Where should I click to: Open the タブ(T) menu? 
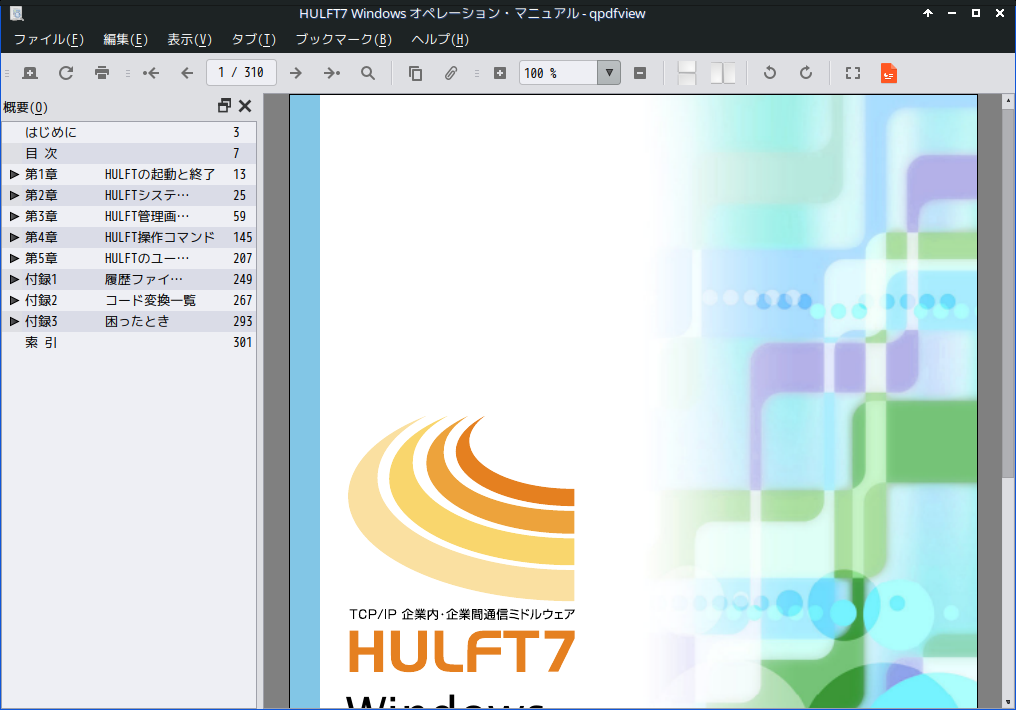(x=253, y=40)
